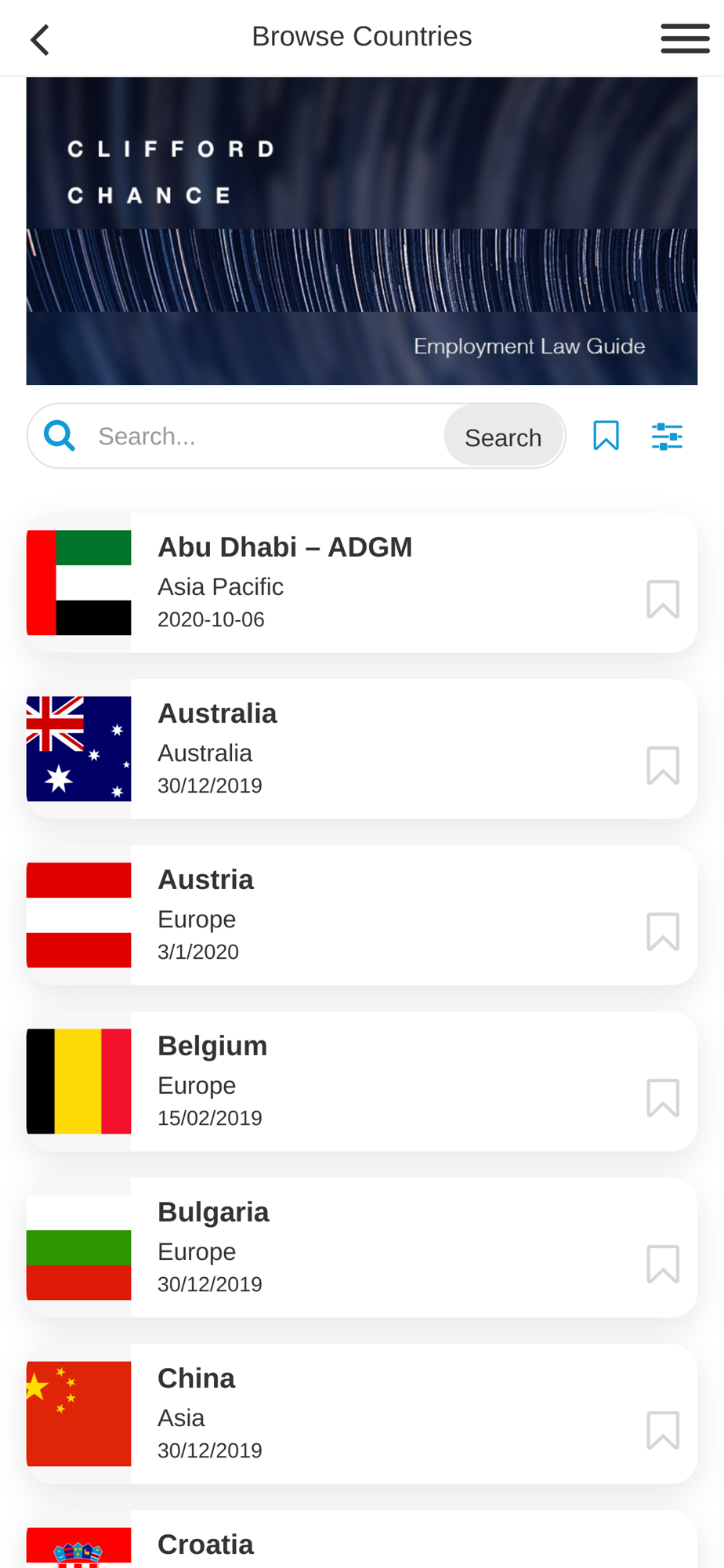Open the Abu Dhabi – ADGM title
724x1568 pixels.
coord(285,547)
